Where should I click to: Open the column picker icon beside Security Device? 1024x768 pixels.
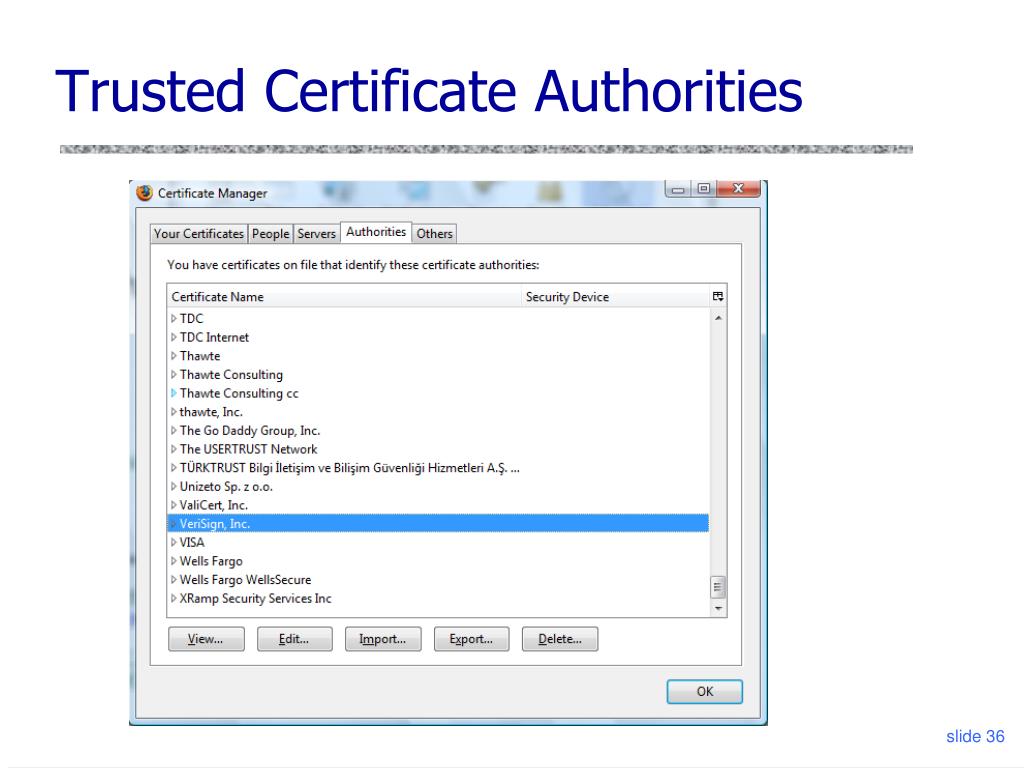[x=718, y=296]
